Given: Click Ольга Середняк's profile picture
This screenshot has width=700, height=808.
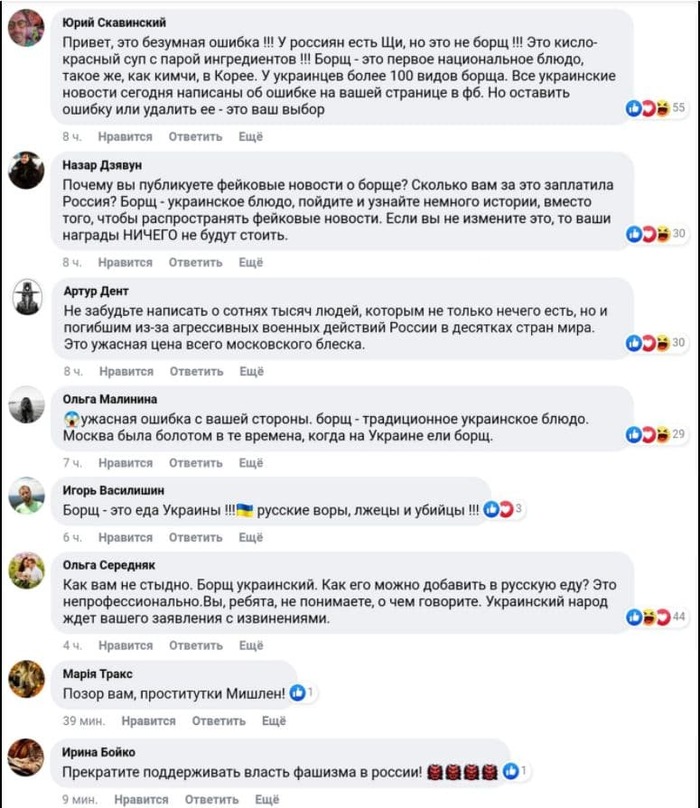Looking at the screenshot, I should 26,570.
